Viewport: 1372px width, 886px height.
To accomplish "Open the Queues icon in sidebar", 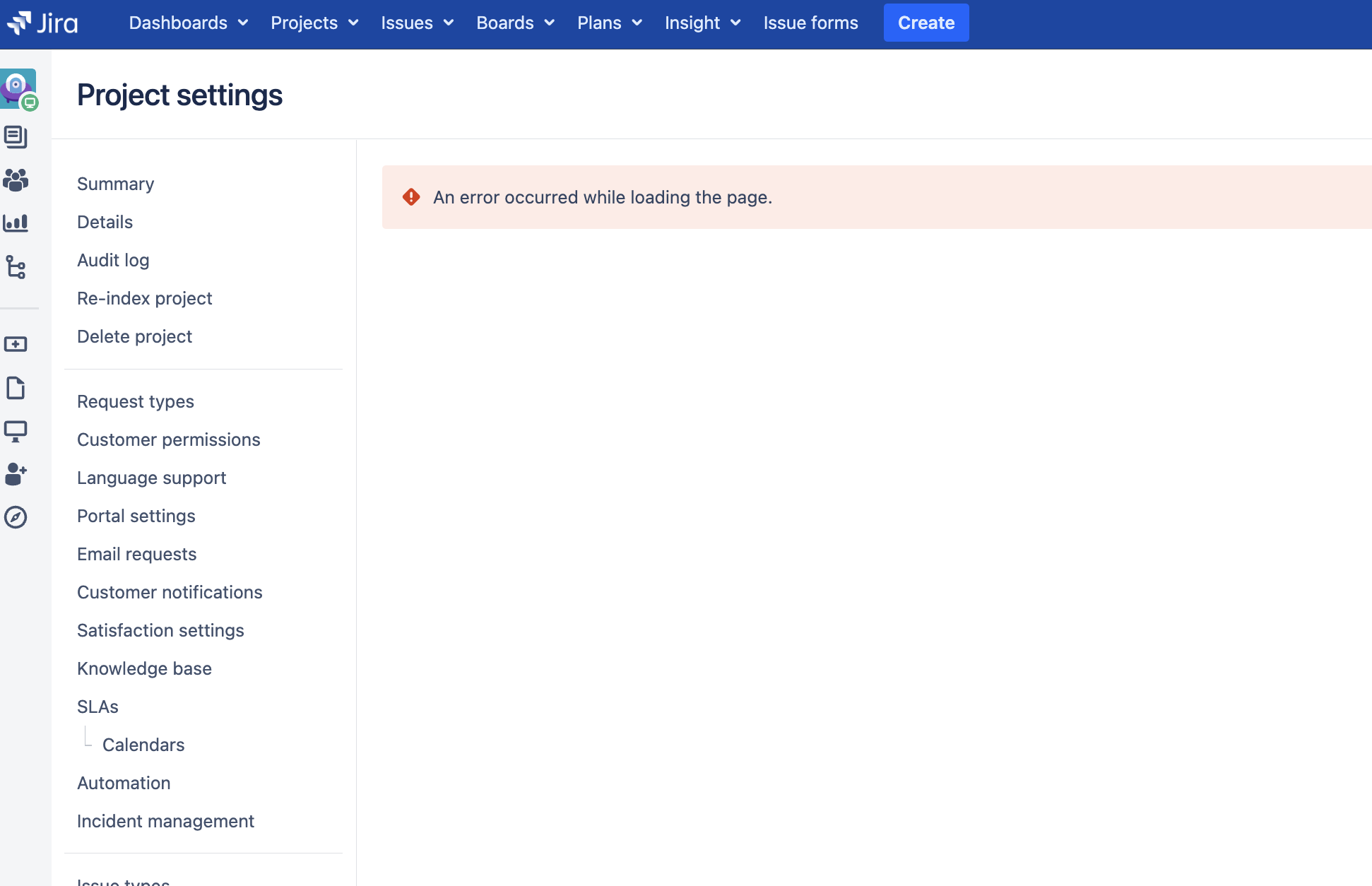I will point(16,136).
